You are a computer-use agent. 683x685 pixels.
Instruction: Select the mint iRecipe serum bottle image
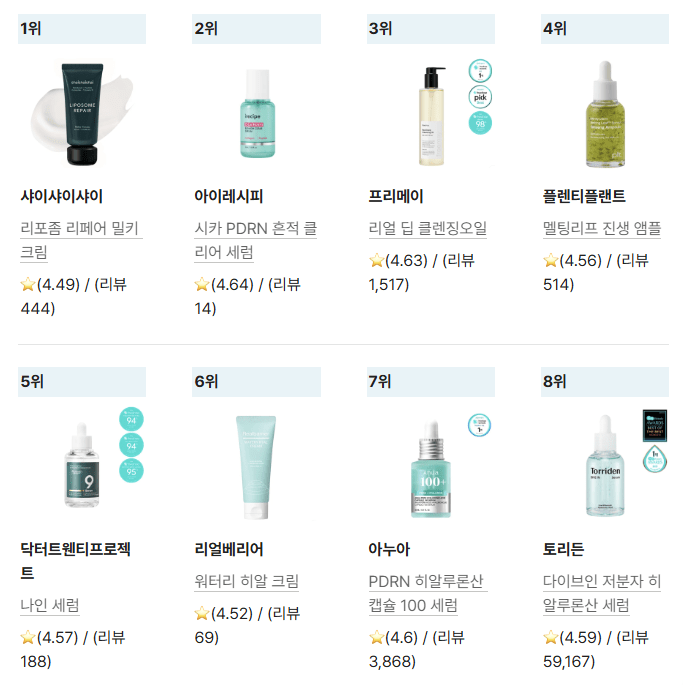point(257,114)
